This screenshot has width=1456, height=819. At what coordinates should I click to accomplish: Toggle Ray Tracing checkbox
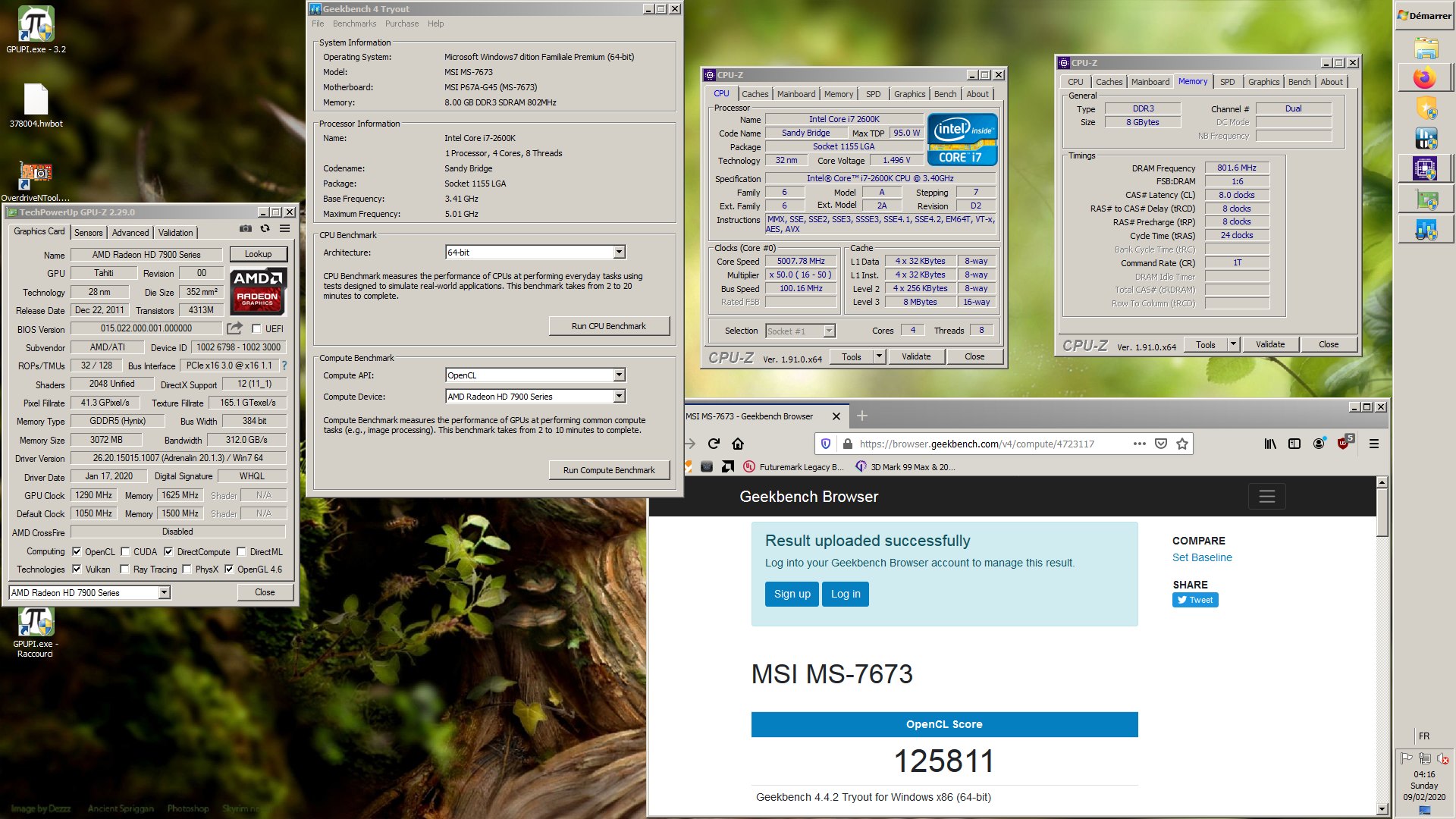(124, 569)
